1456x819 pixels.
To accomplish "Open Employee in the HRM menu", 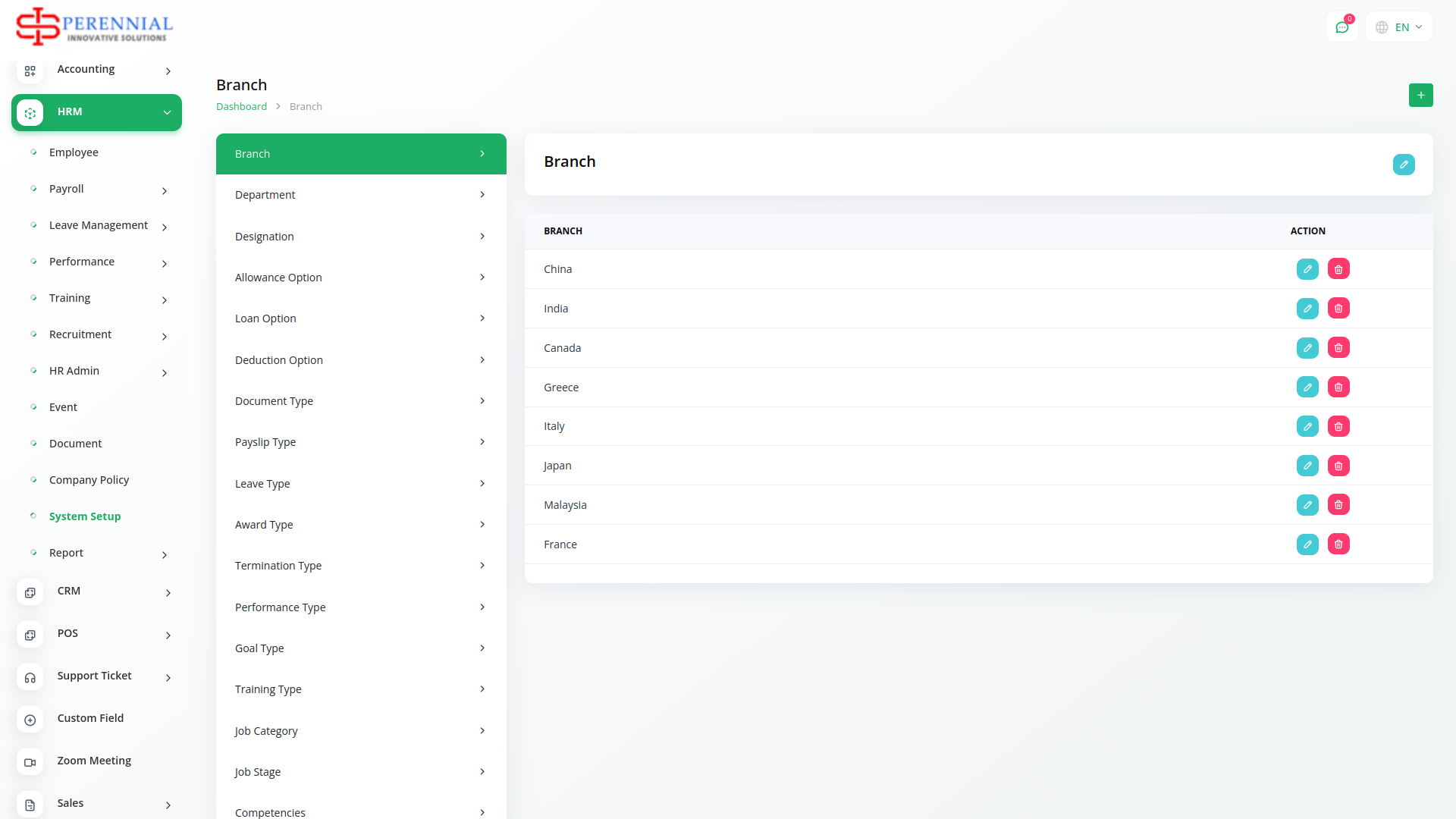I will click(x=74, y=152).
